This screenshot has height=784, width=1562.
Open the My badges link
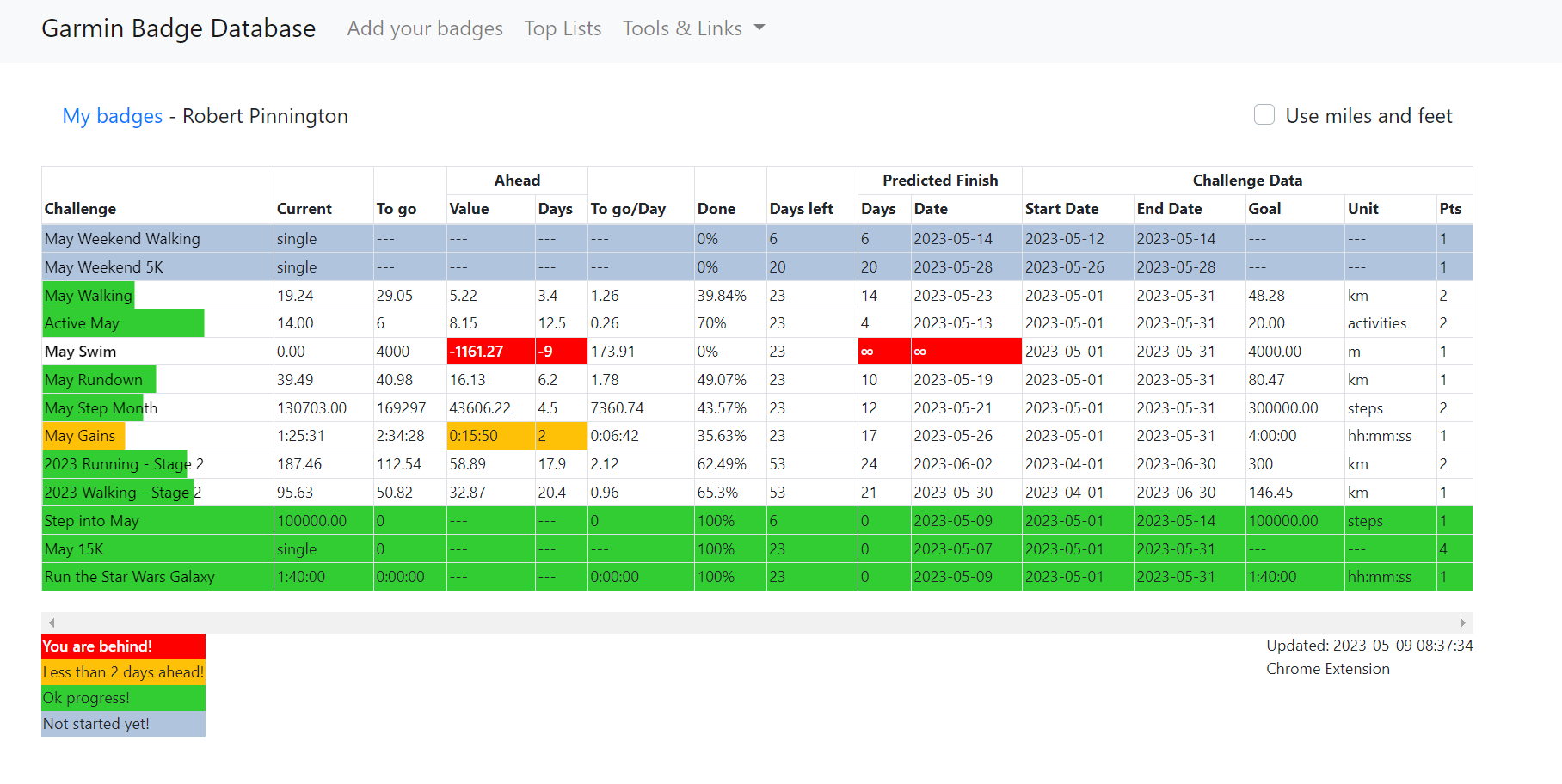pyautogui.click(x=112, y=116)
